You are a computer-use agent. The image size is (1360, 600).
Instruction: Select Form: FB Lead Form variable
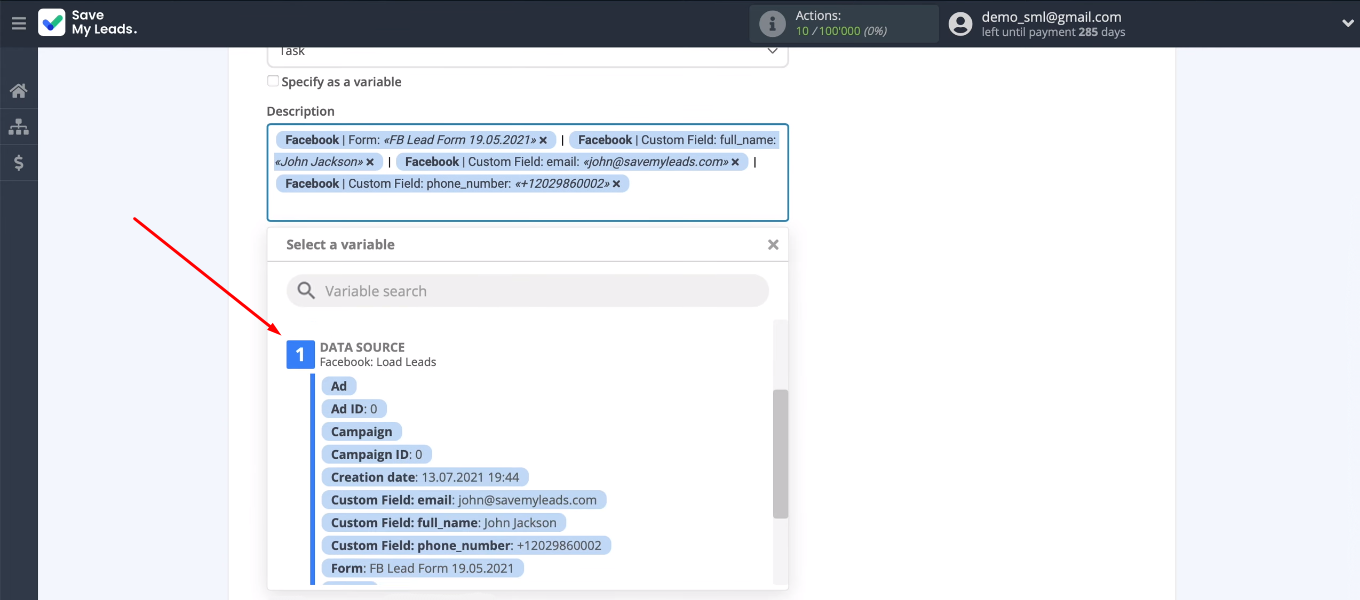click(422, 568)
